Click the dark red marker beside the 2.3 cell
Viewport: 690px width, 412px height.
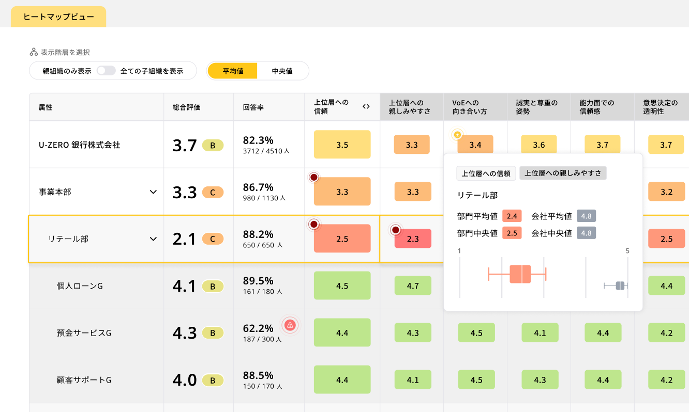pyautogui.click(x=396, y=230)
